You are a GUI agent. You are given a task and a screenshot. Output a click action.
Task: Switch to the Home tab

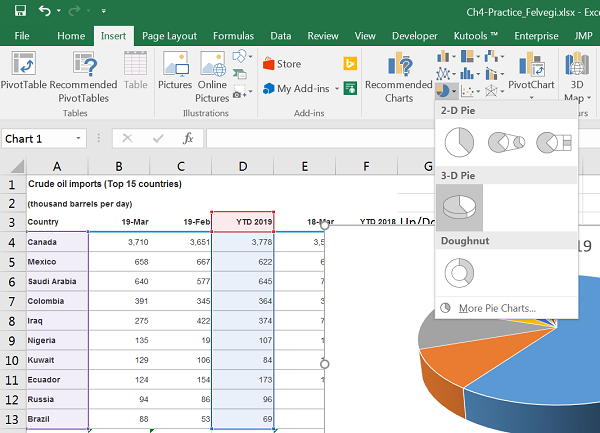[x=71, y=36]
